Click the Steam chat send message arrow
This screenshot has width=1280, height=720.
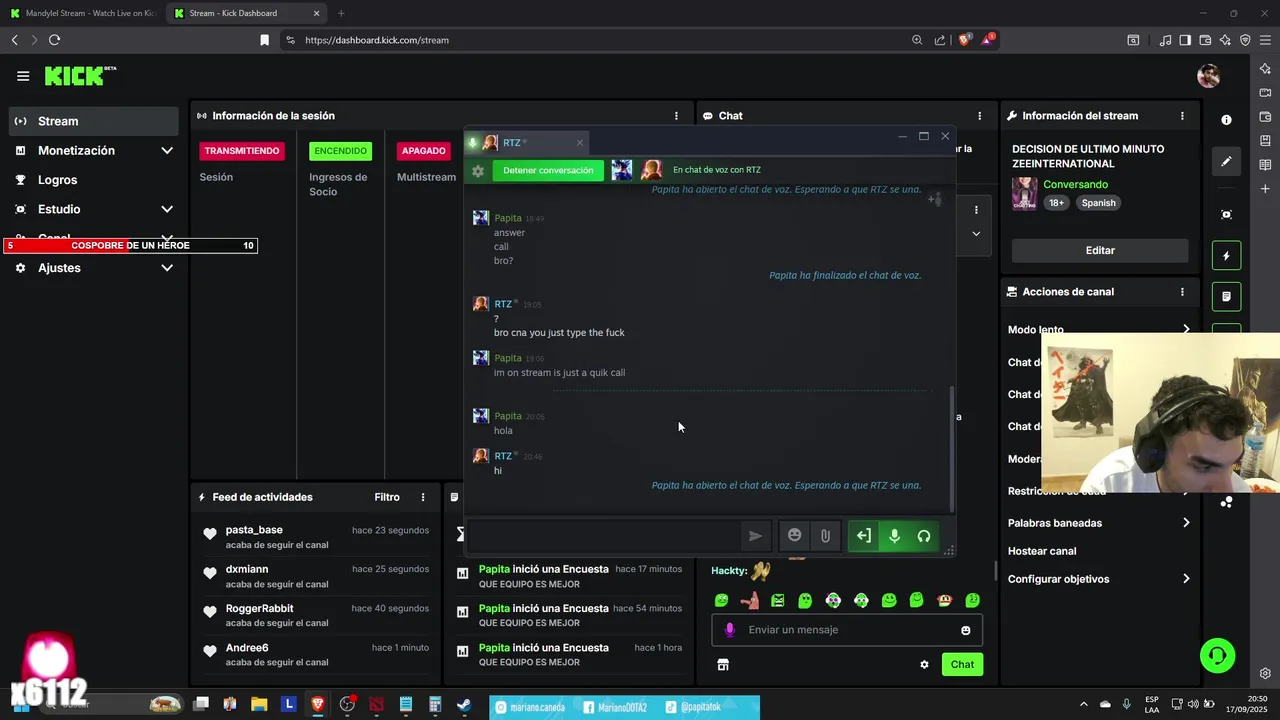[x=756, y=536]
